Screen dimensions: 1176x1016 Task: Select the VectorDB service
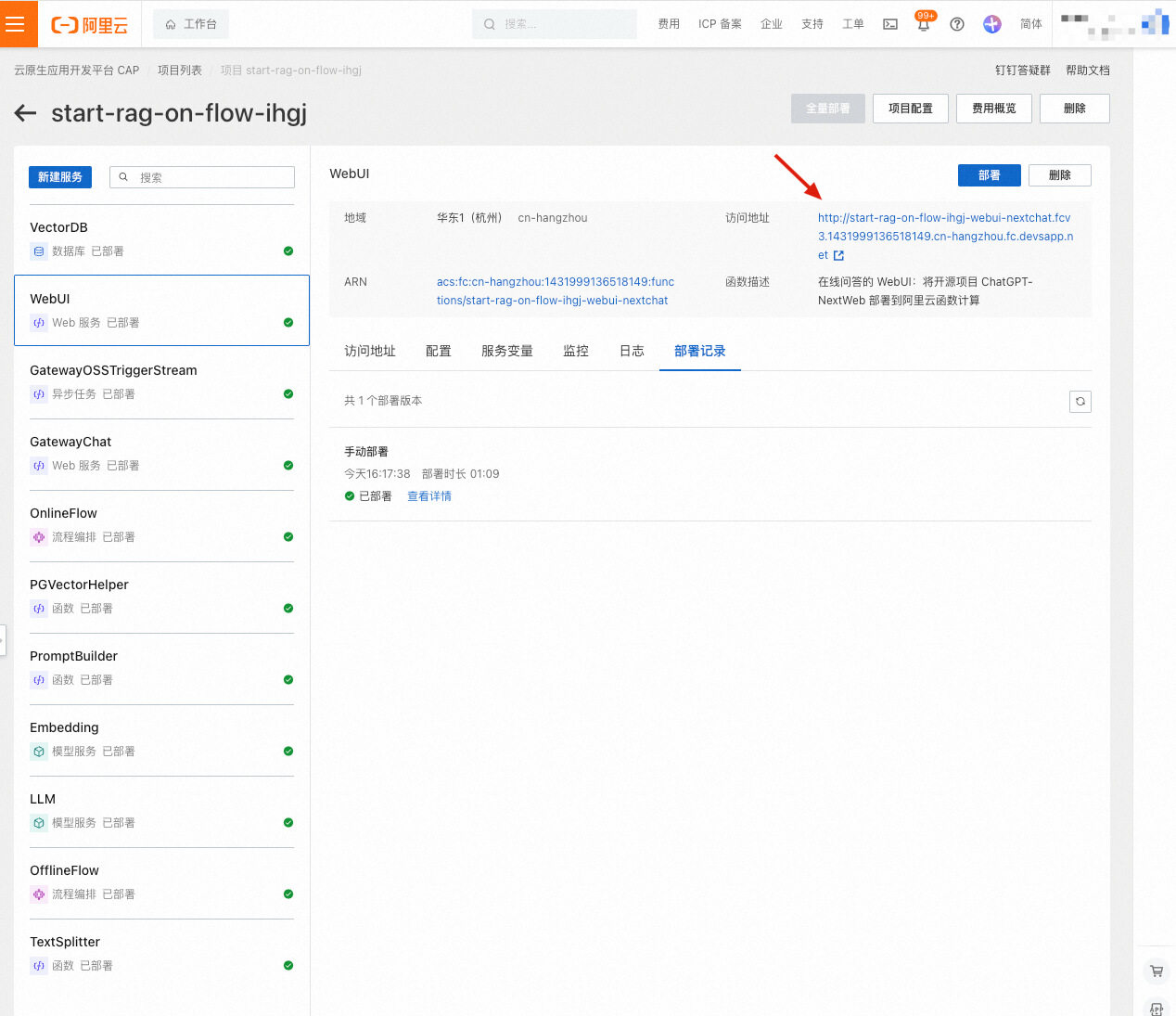161,239
